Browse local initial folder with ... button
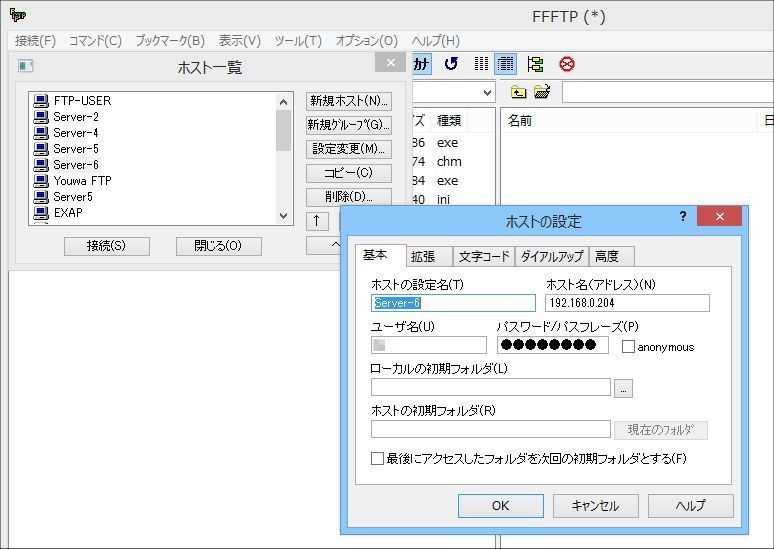This screenshot has width=774, height=549. [x=623, y=388]
